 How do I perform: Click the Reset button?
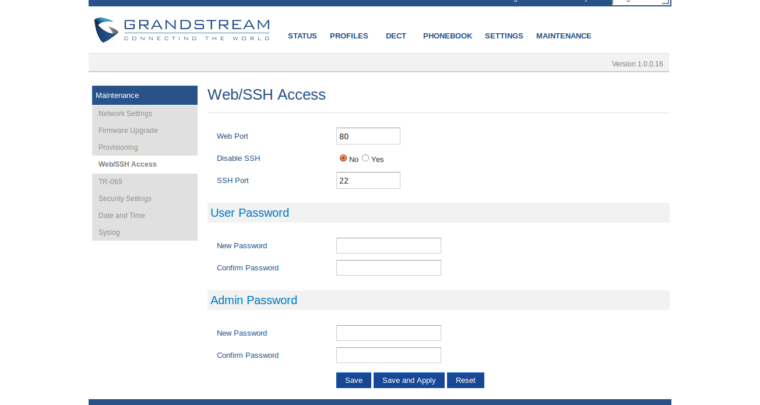pos(465,380)
